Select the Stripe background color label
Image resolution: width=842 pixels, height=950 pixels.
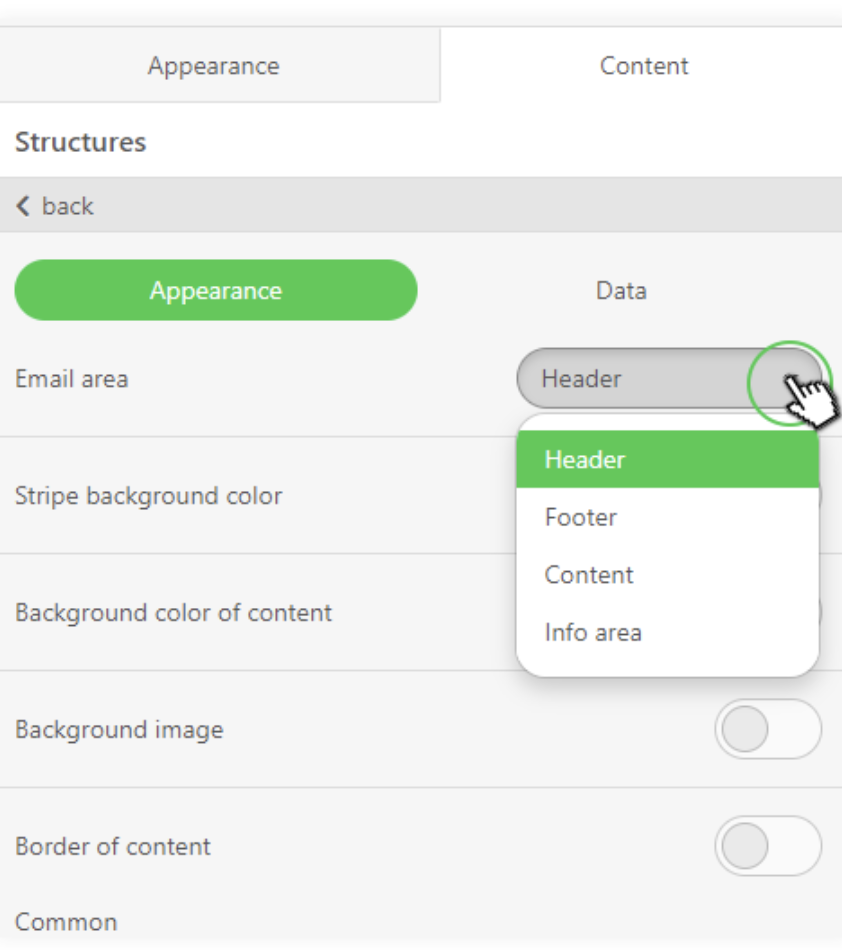coord(148,496)
